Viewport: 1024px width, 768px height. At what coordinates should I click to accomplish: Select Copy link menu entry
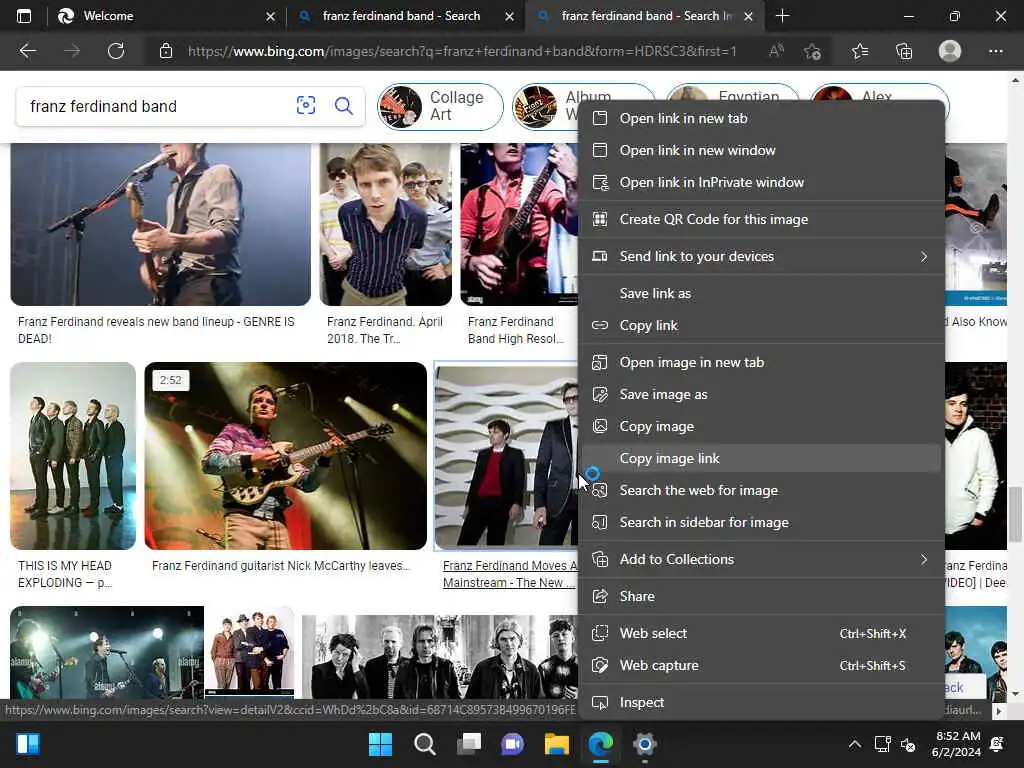[x=761, y=325]
